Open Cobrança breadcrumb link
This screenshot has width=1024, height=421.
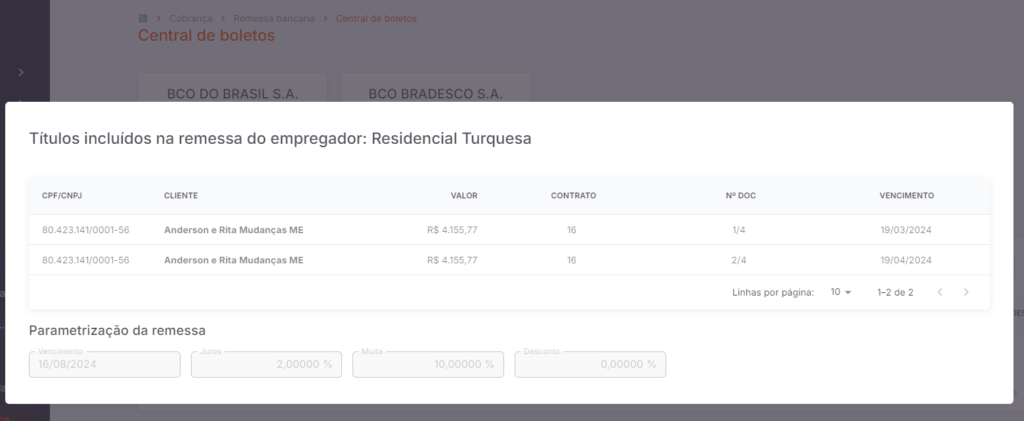tap(191, 18)
